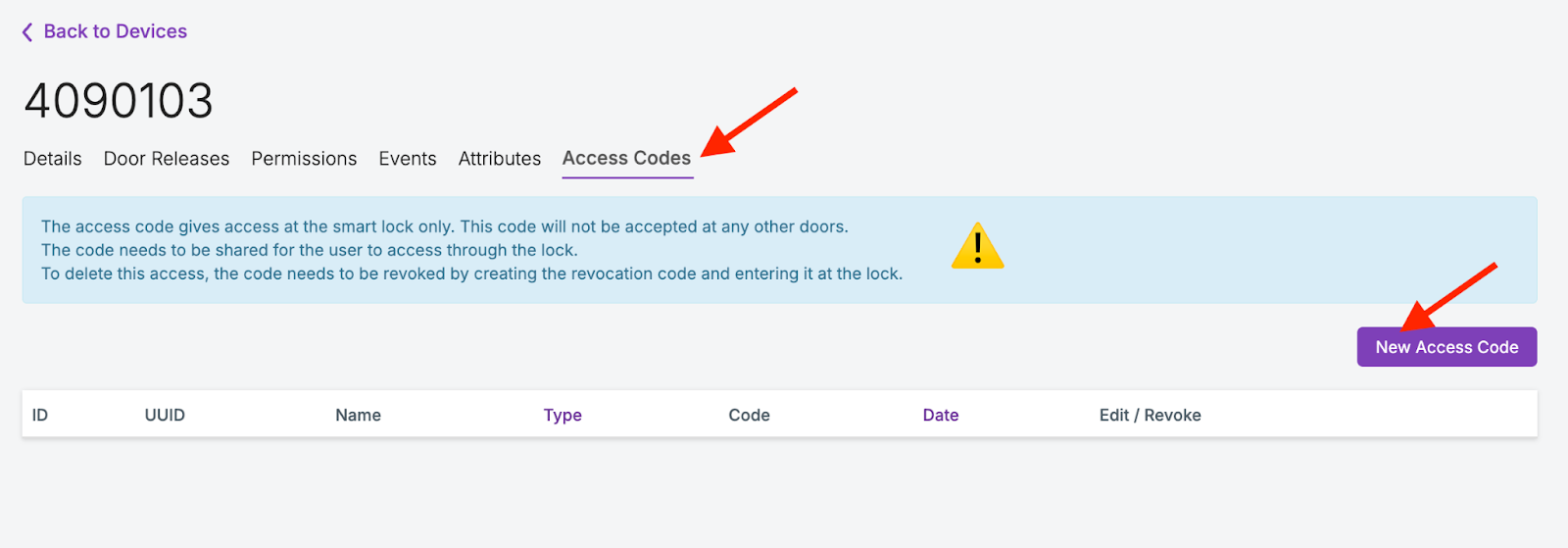Click the Code column header

click(749, 416)
